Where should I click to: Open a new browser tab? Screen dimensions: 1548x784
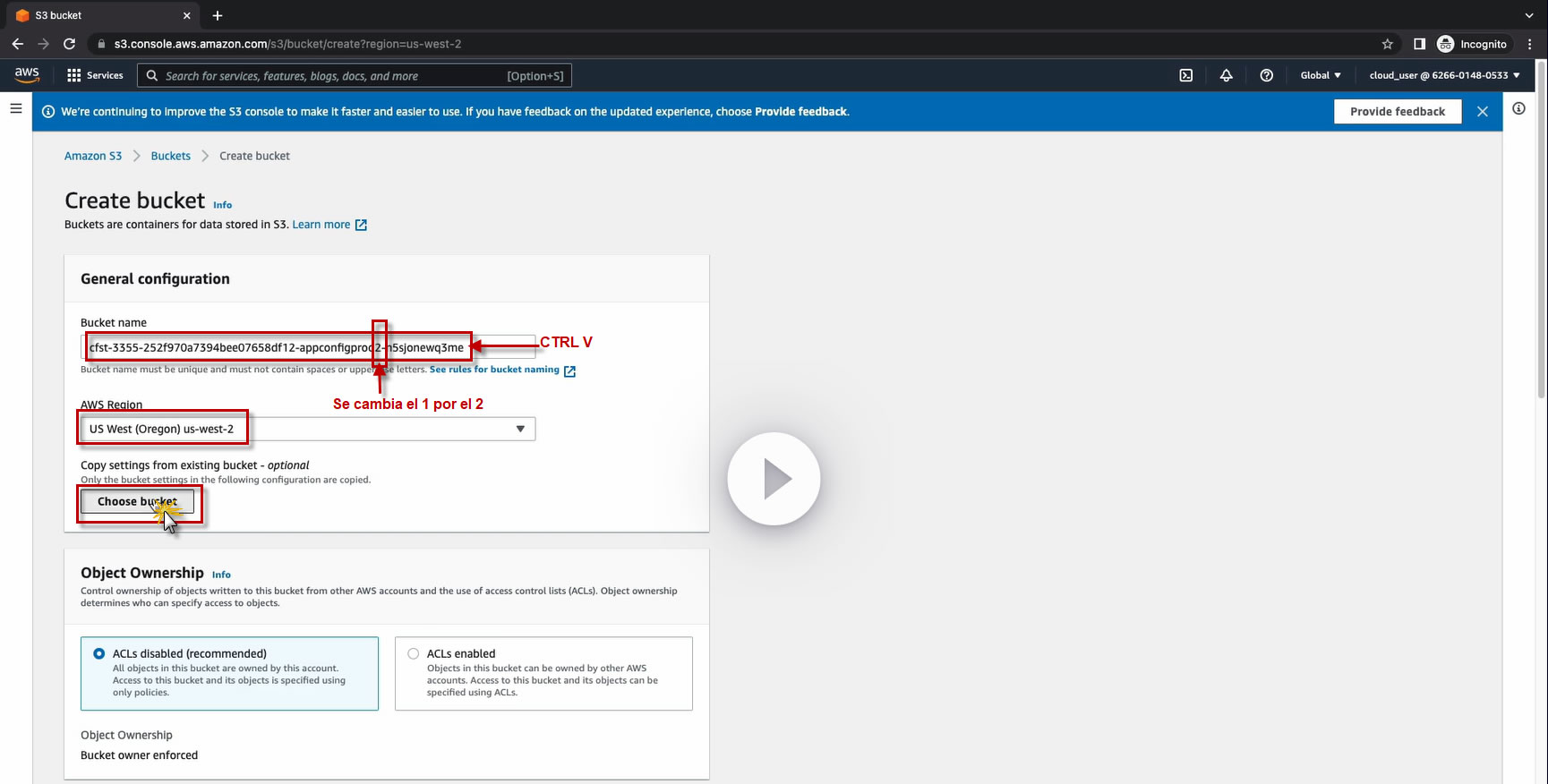(x=218, y=15)
